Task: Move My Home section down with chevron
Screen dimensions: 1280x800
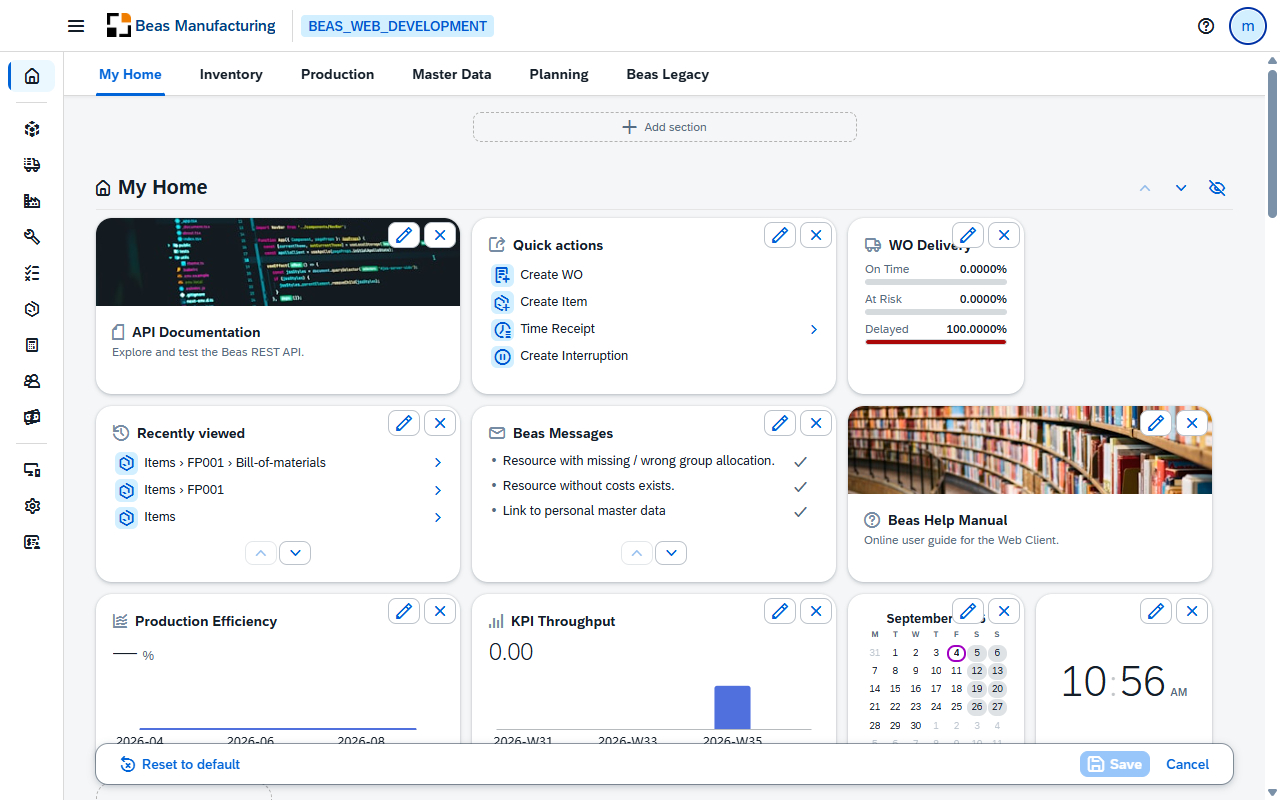Action: (1181, 188)
